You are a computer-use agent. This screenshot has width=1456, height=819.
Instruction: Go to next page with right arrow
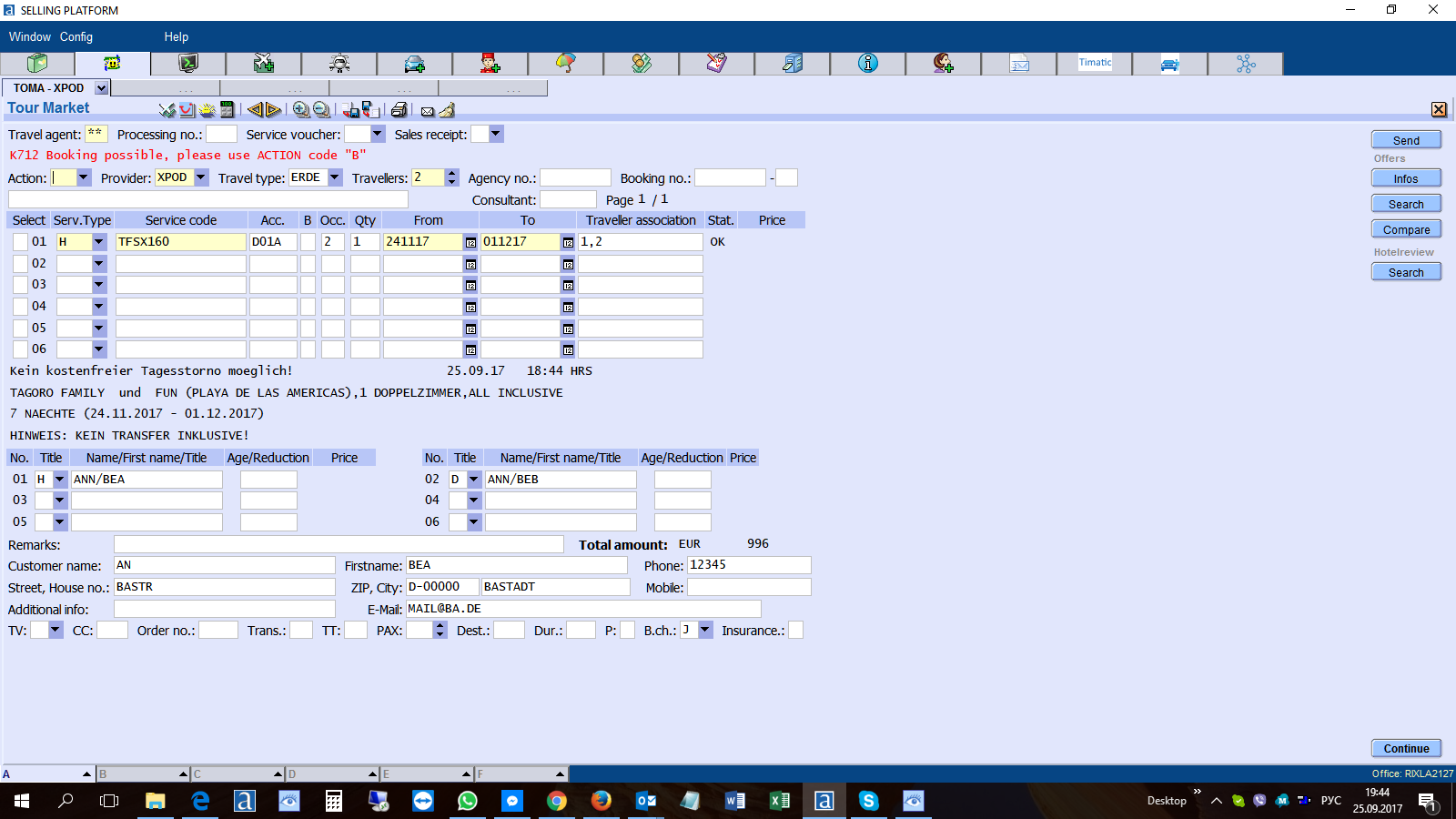274,110
